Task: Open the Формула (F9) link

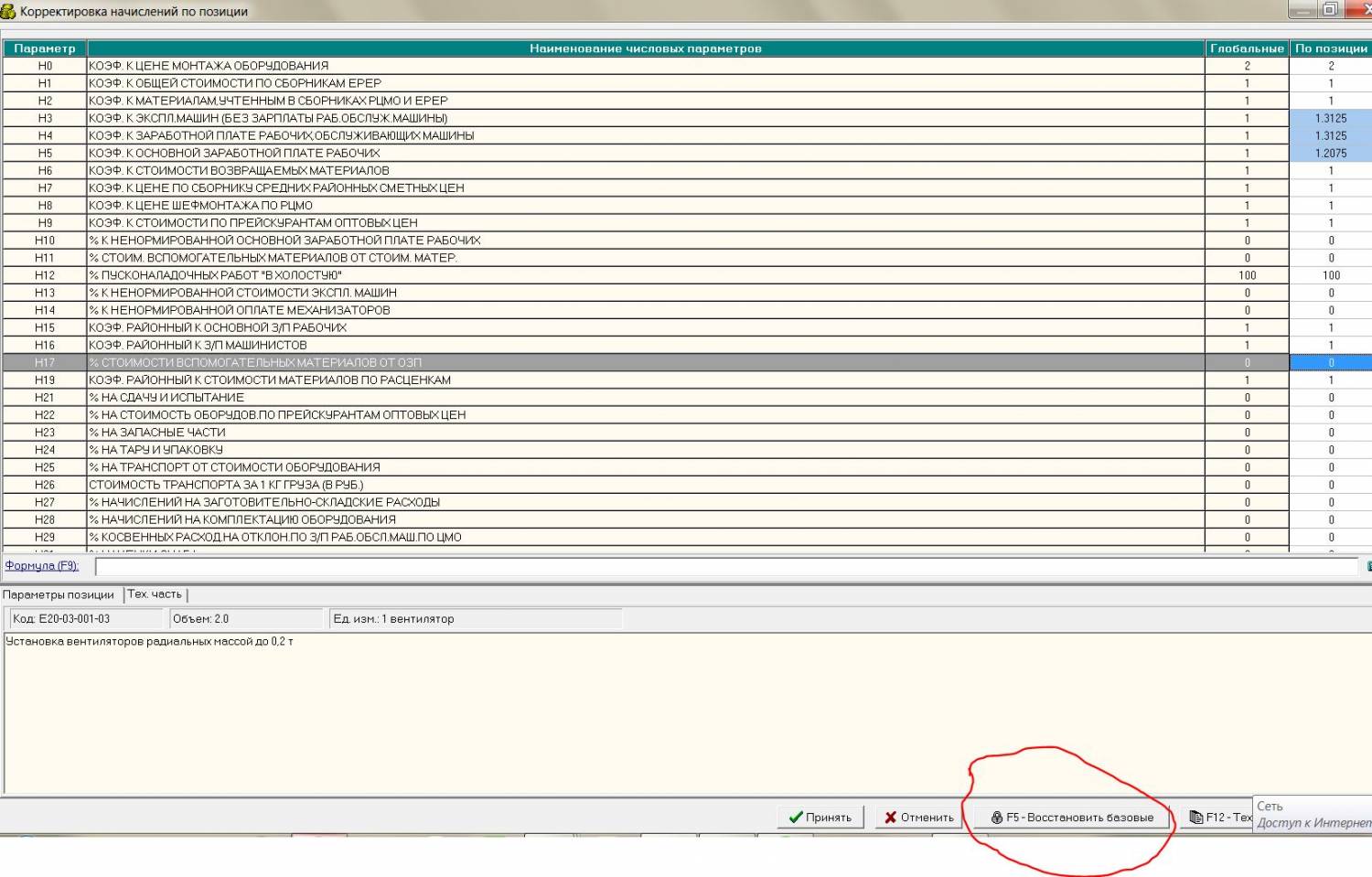Action: (42, 566)
